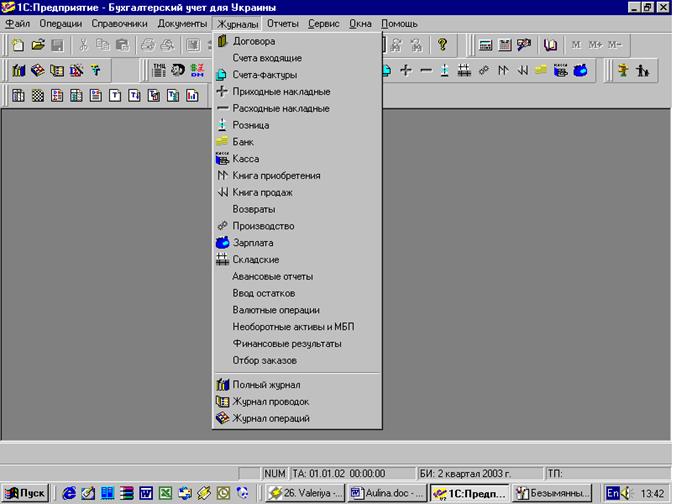Choose Приходные накладные menu entry
Image resolution: width=687 pixels, height=504 pixels.
tap(280, 91)
